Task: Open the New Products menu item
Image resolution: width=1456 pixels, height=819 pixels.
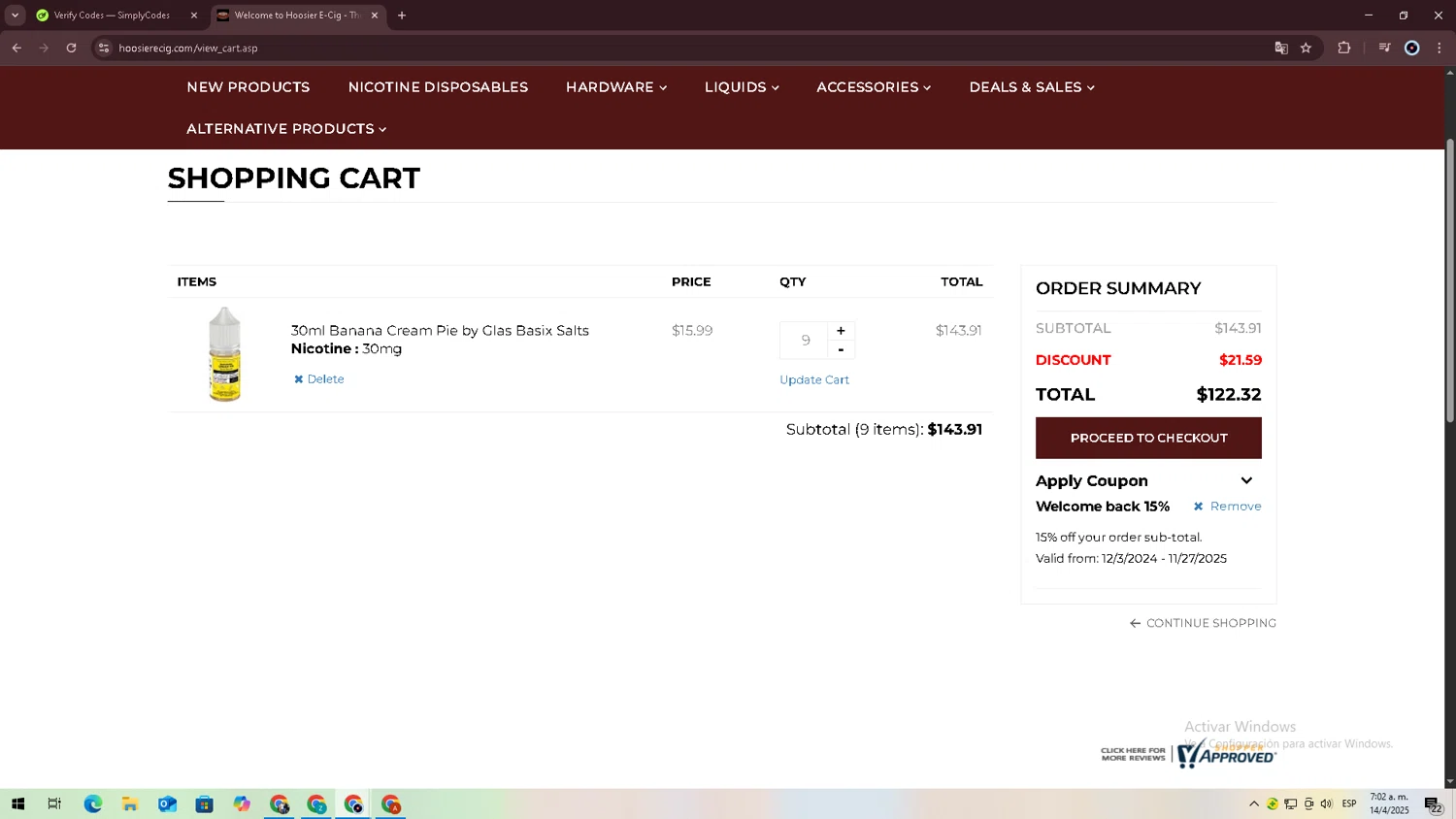Action: [248, 87]
